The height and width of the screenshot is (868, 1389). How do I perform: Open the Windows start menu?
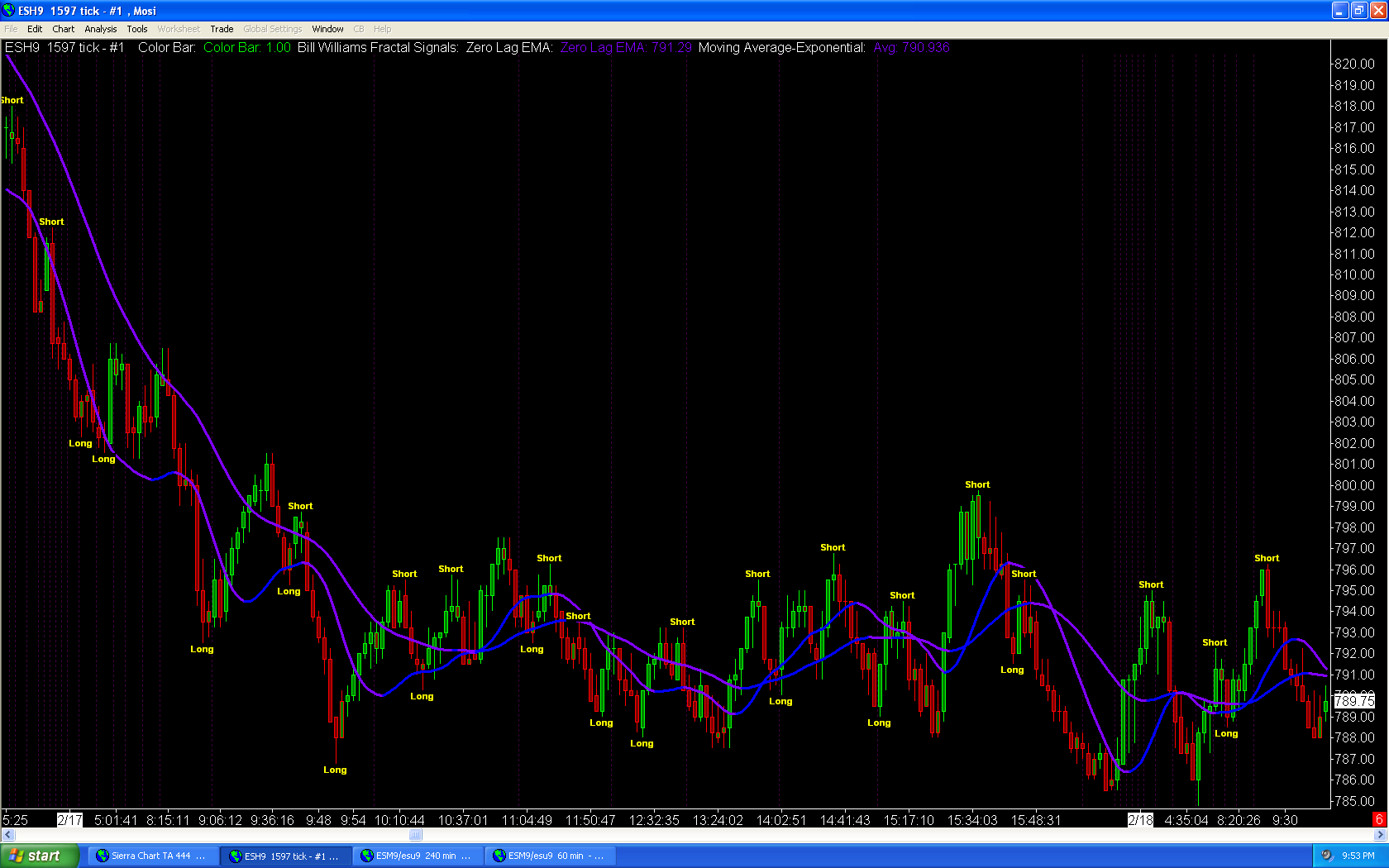40,856
